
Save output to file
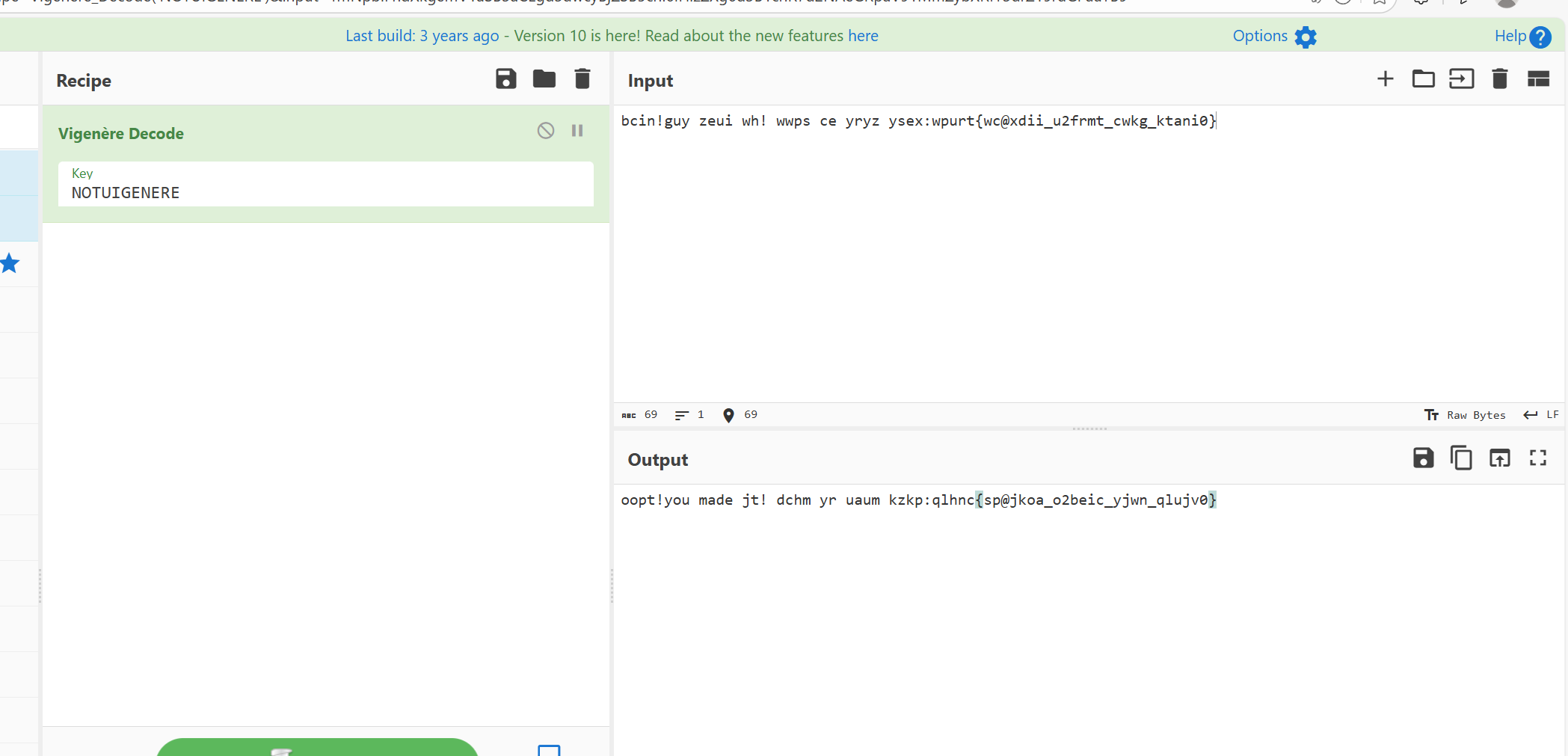(x=1423, y=458)
